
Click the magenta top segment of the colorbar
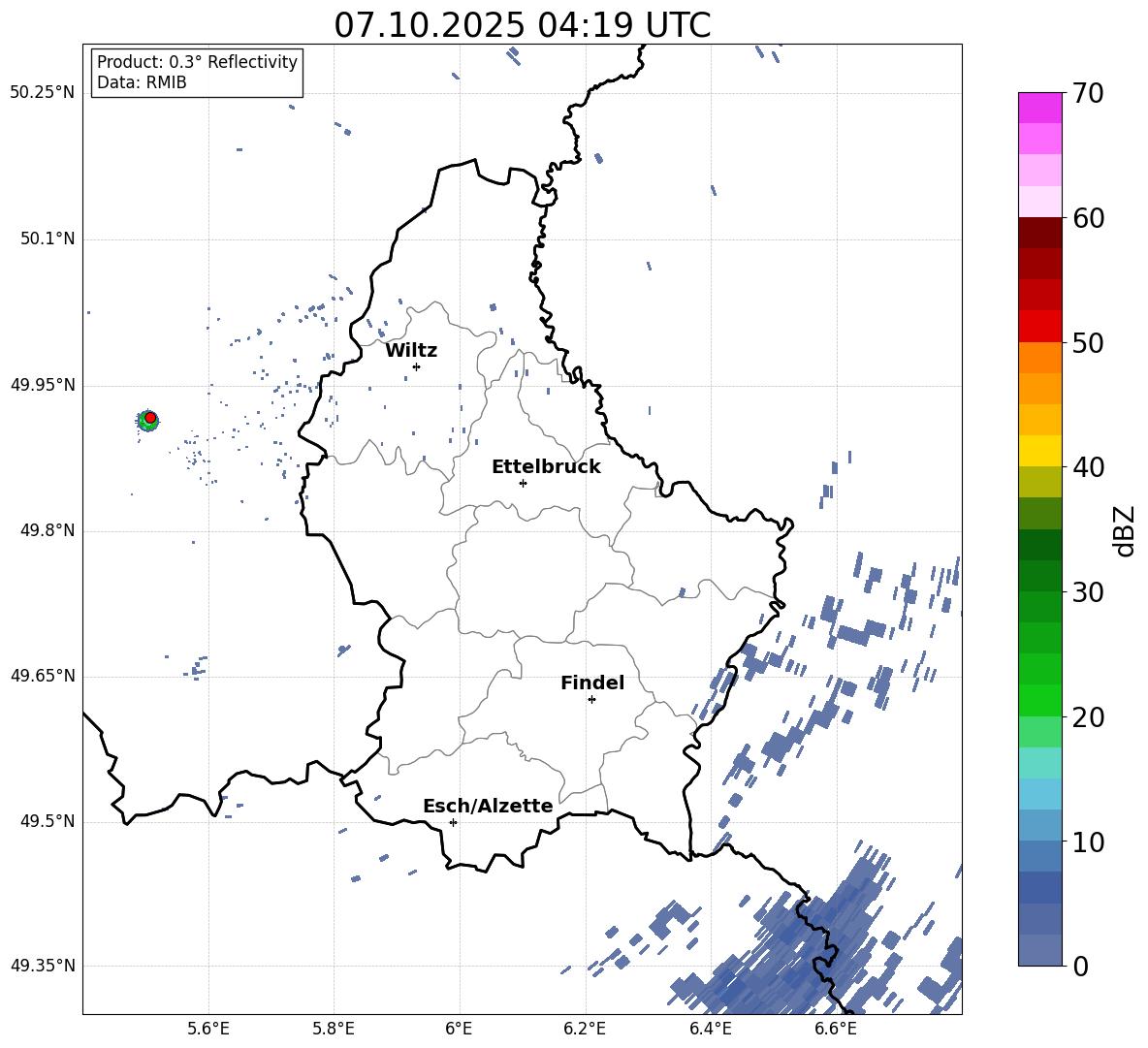[x=1039, y=108]
